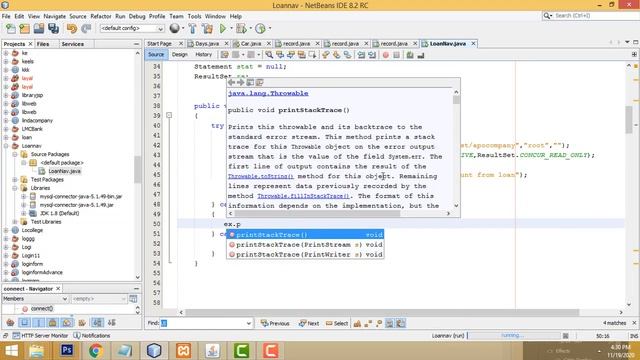Click the Select button in Find bar
The width and height of the screenshot is (640, 360).
[x=337, y=323]
